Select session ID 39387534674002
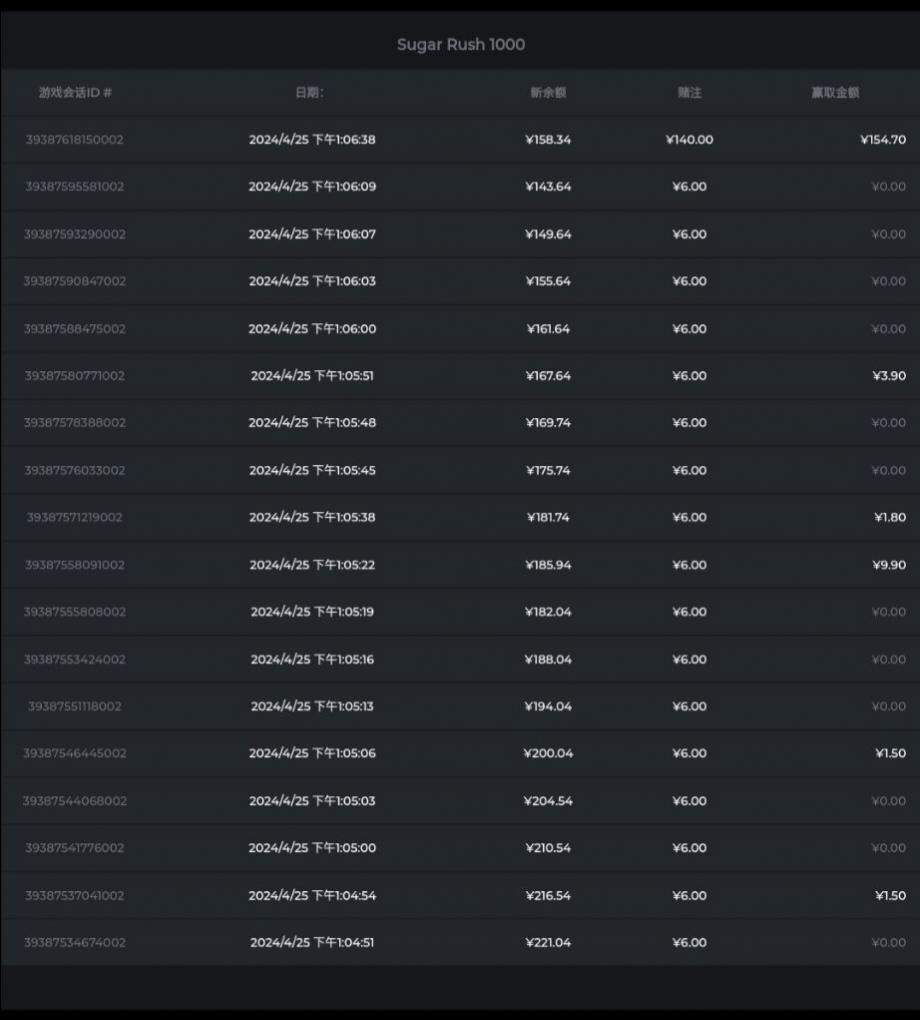Viewport: 920px width, 1020px height. pos(75,942)
